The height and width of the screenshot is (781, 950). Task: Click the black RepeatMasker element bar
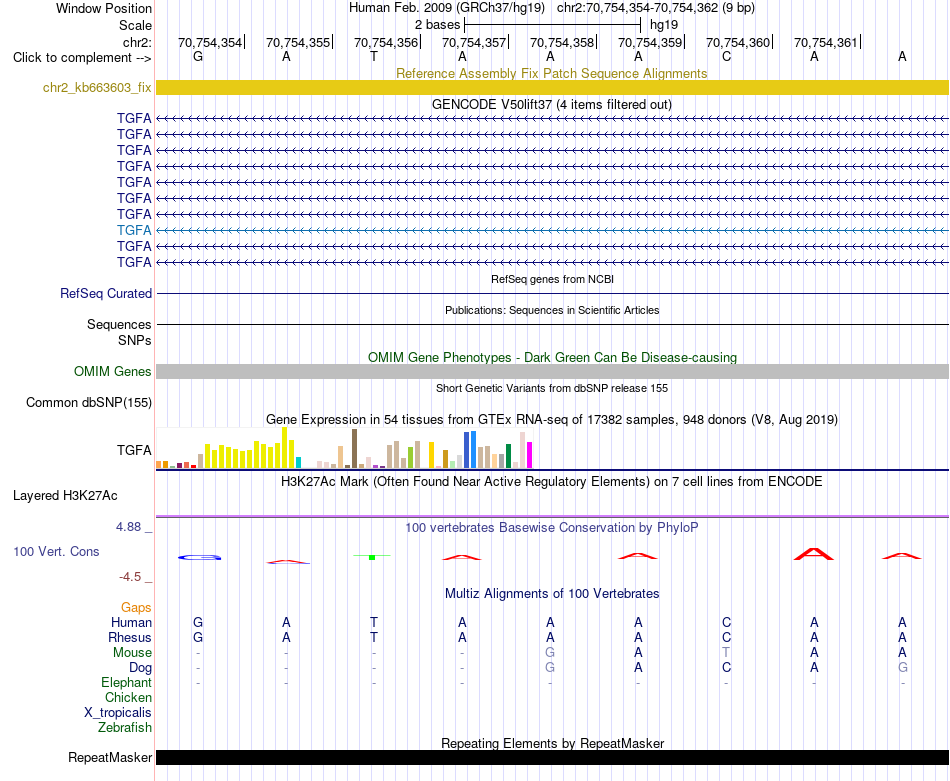point(552,757)
